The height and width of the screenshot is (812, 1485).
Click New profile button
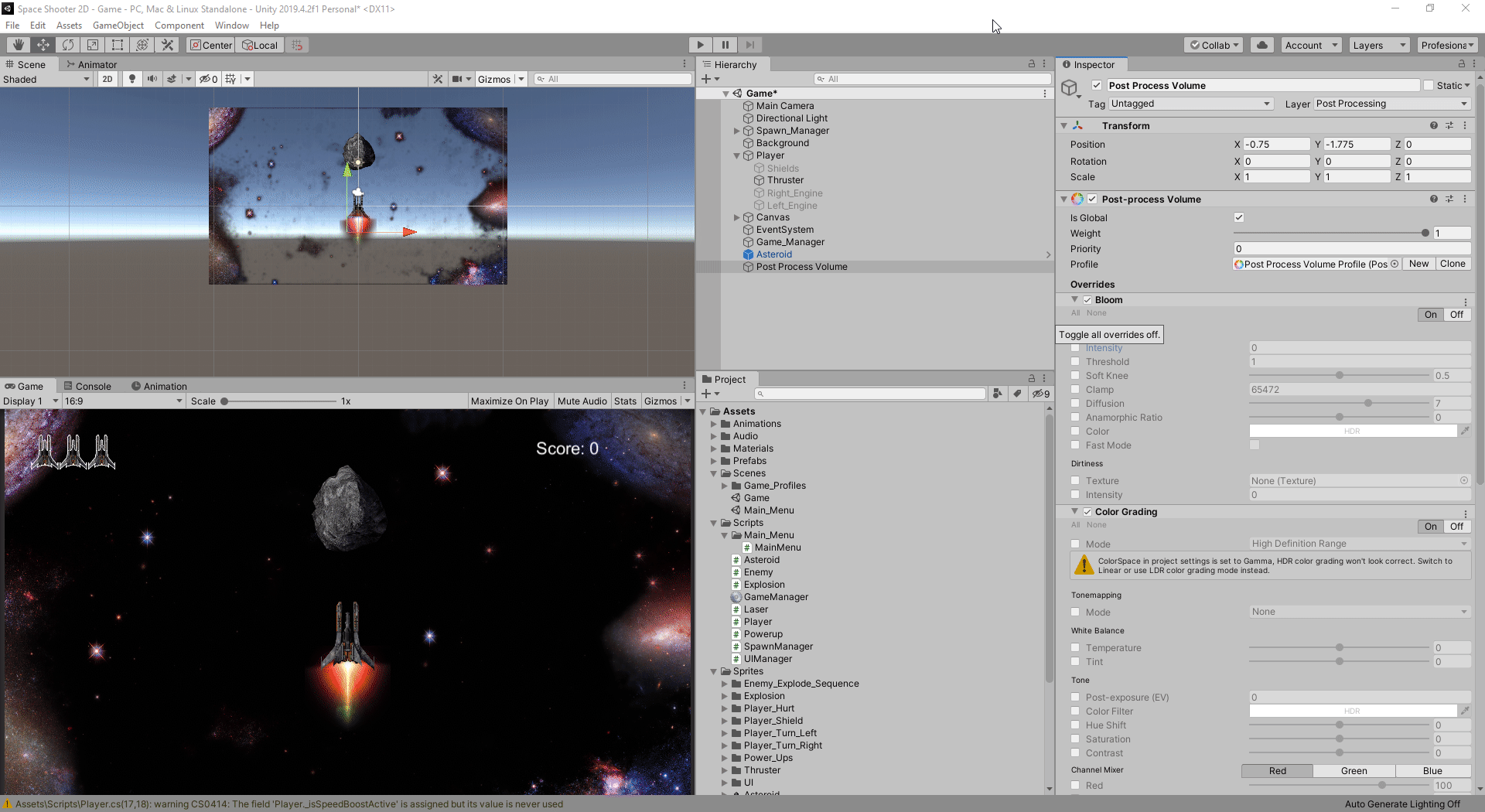pos(1418,264)
